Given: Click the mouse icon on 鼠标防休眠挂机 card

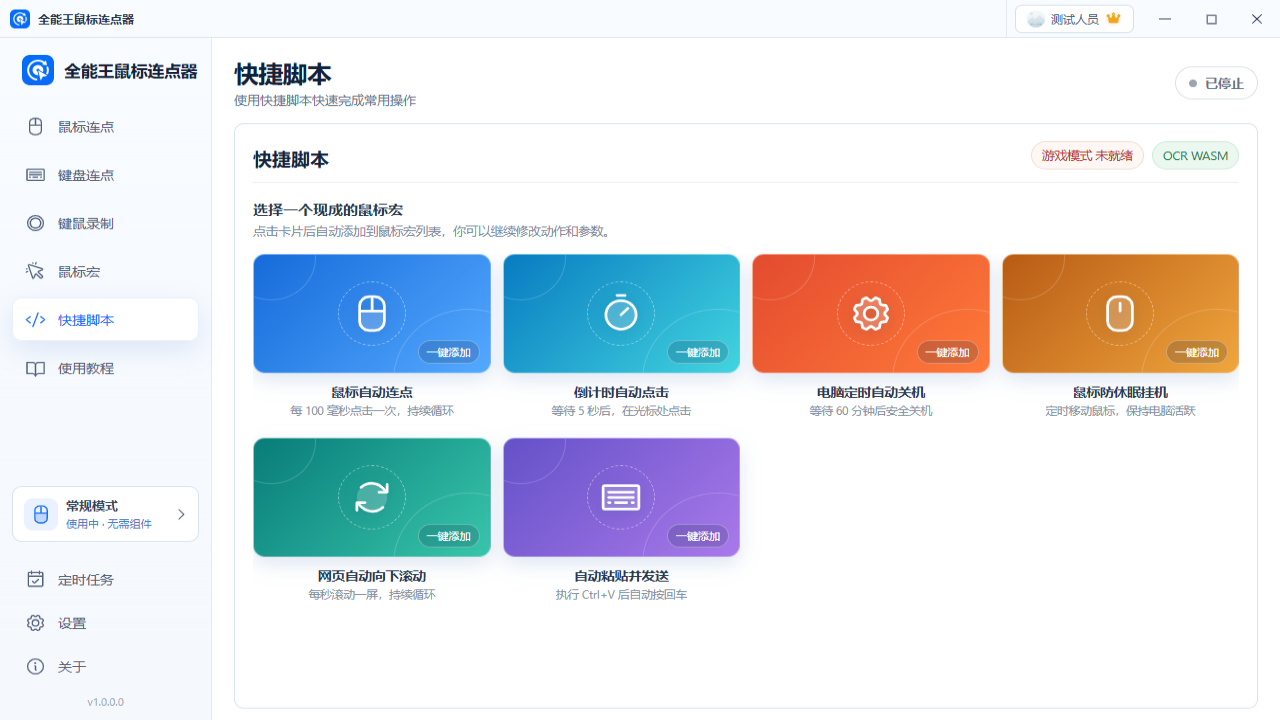Looking at the screenshot, I should coord(1120,314).
